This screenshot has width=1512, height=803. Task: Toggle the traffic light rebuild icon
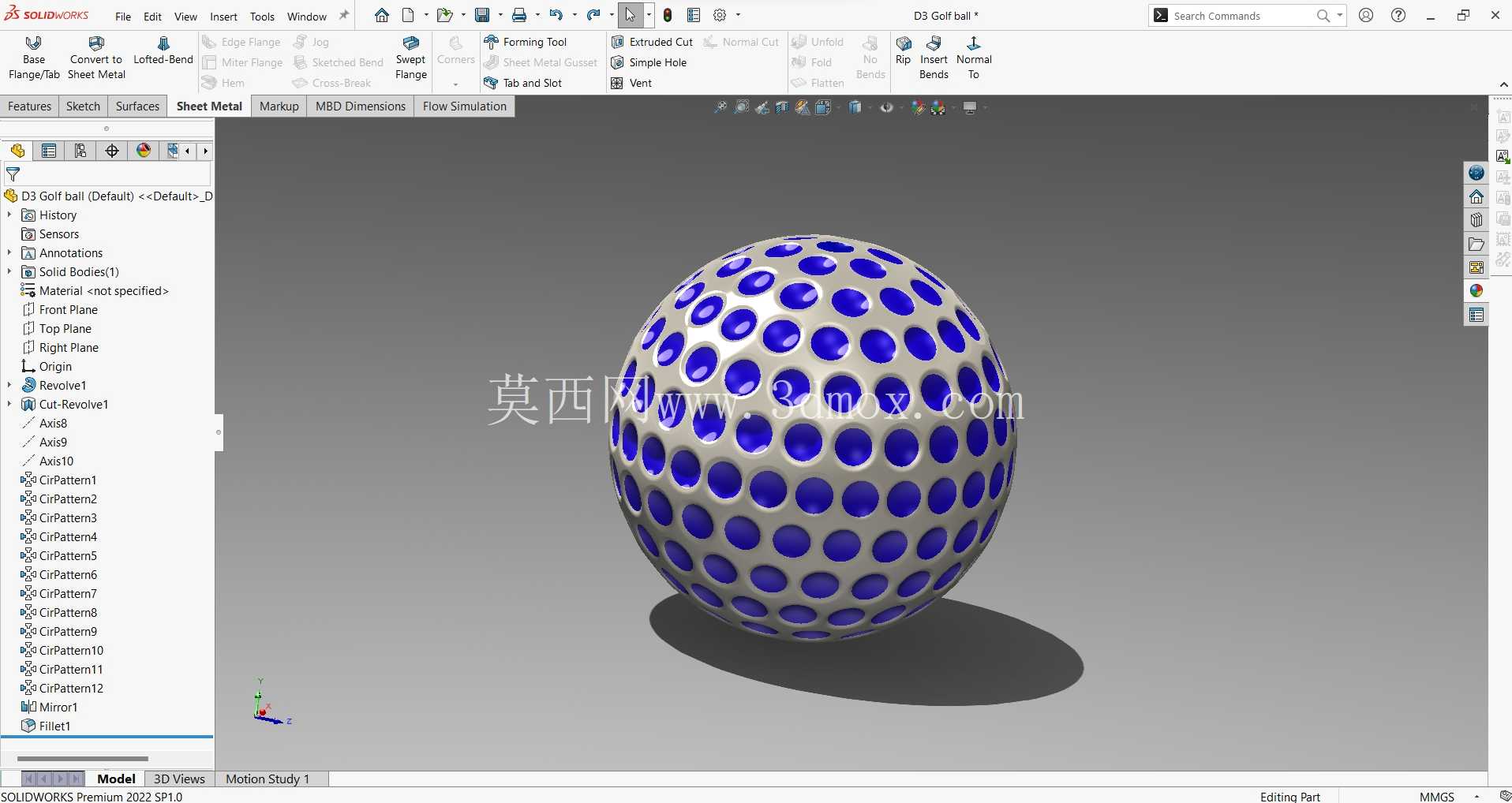pos(668,15)
